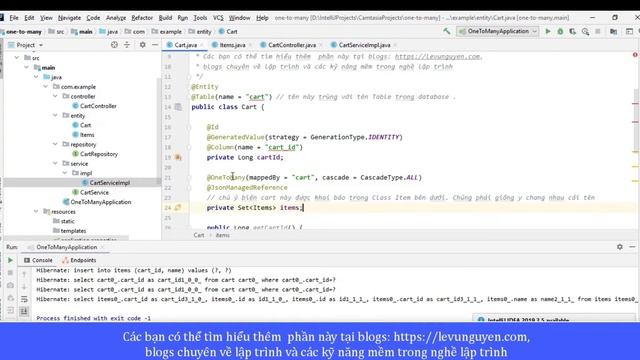Click the gutter icon on line 24
Screen dimensions: 640x360
(x=178, y=208)
